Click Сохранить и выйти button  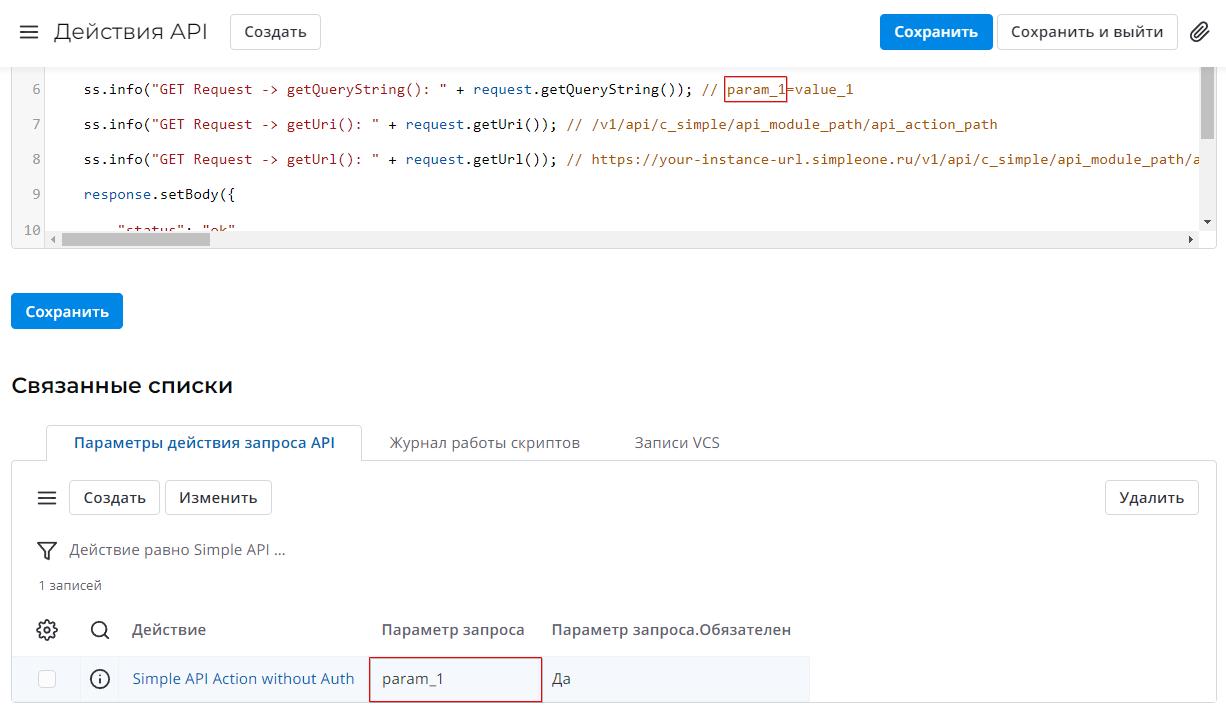click(x=1087, y=32)
